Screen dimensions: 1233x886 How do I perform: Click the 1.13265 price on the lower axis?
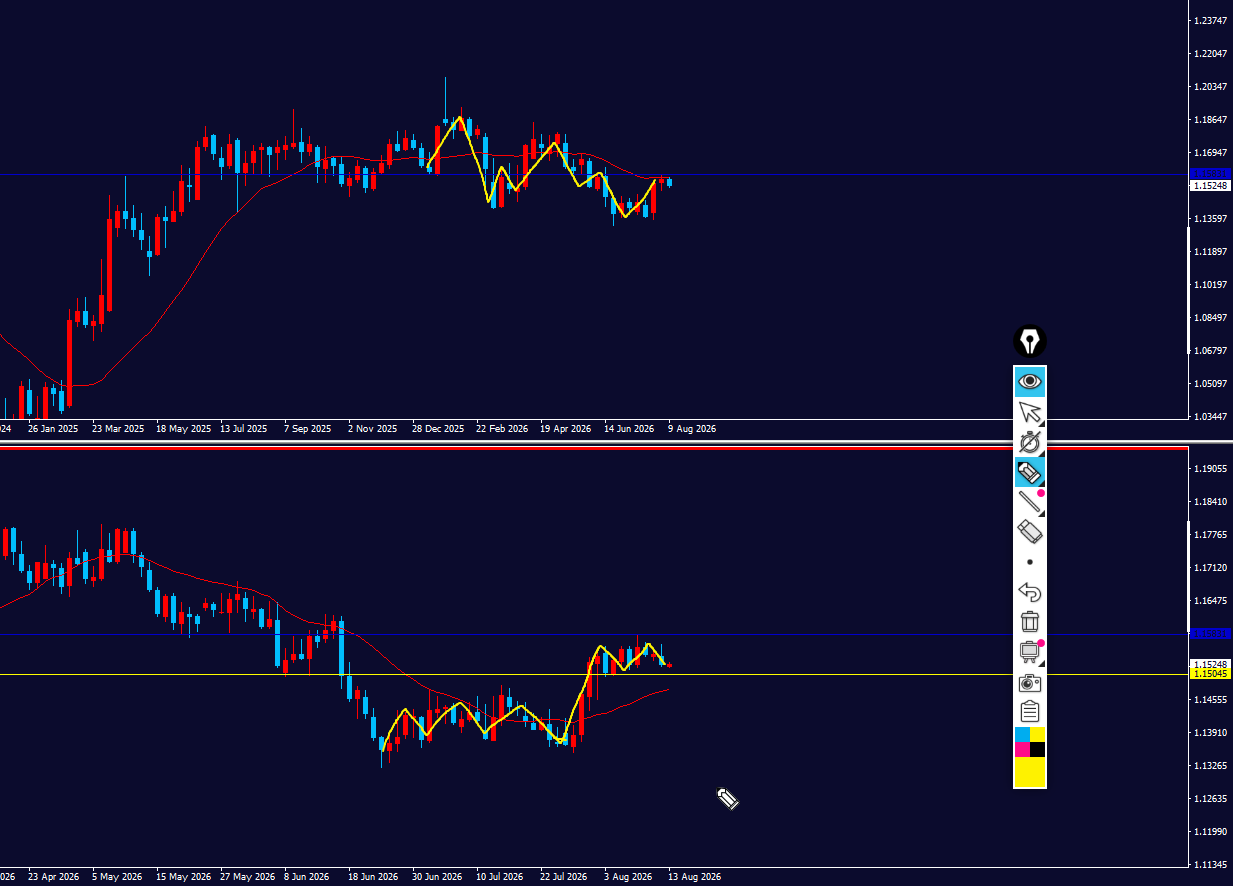[1210, 766]
